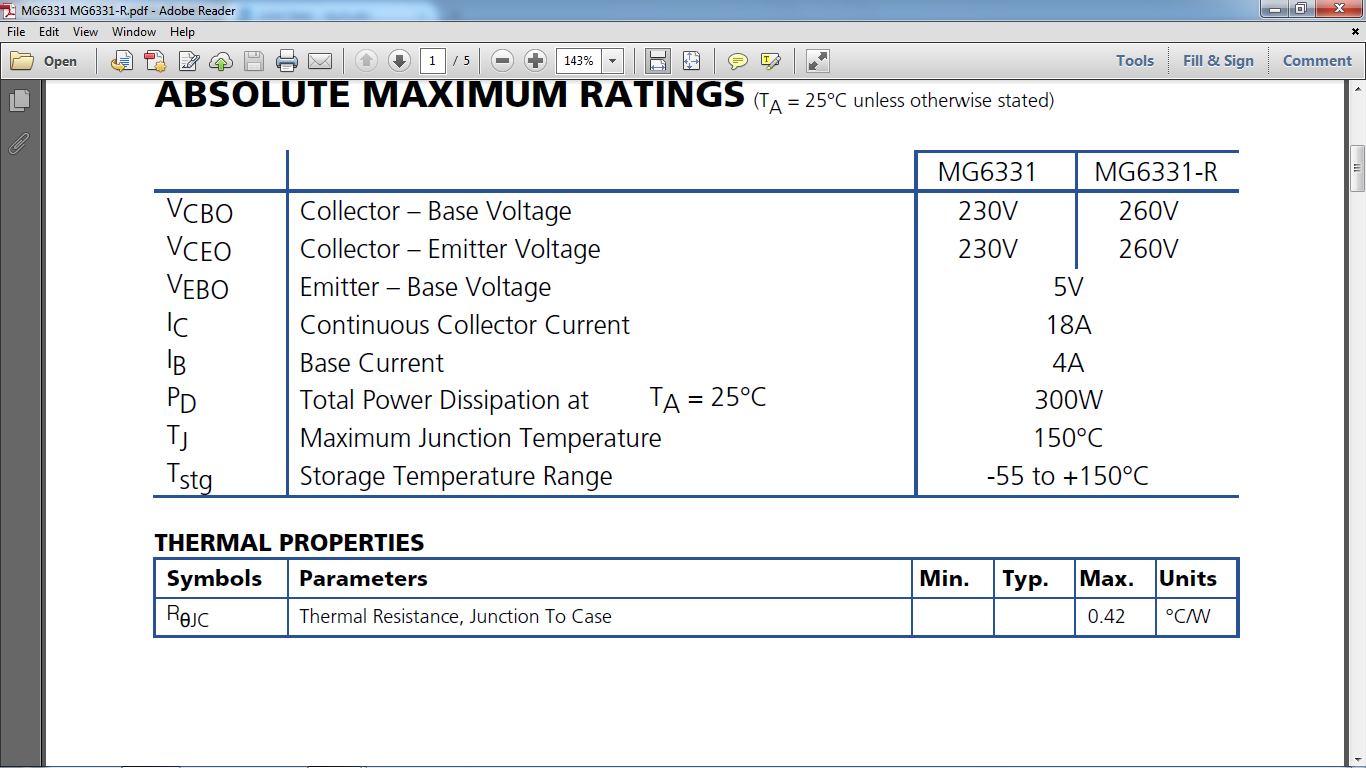Click the Collector – Base Voltage text
1366x768 pixels.
[436, 211]
